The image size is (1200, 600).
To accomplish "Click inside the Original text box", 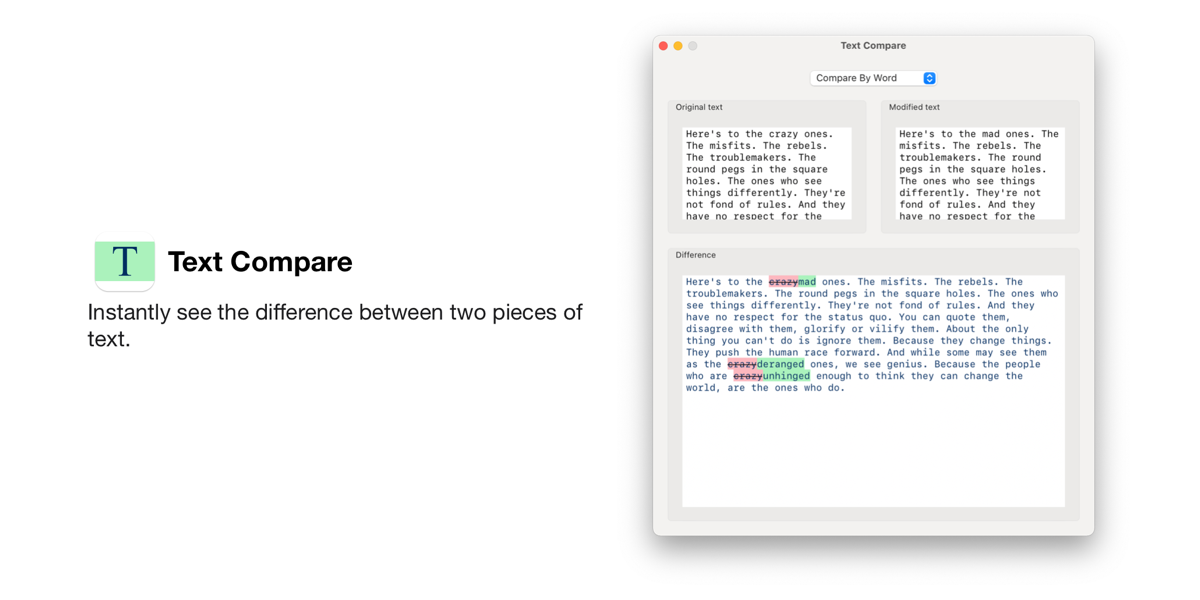I will [x=767, y=174].
